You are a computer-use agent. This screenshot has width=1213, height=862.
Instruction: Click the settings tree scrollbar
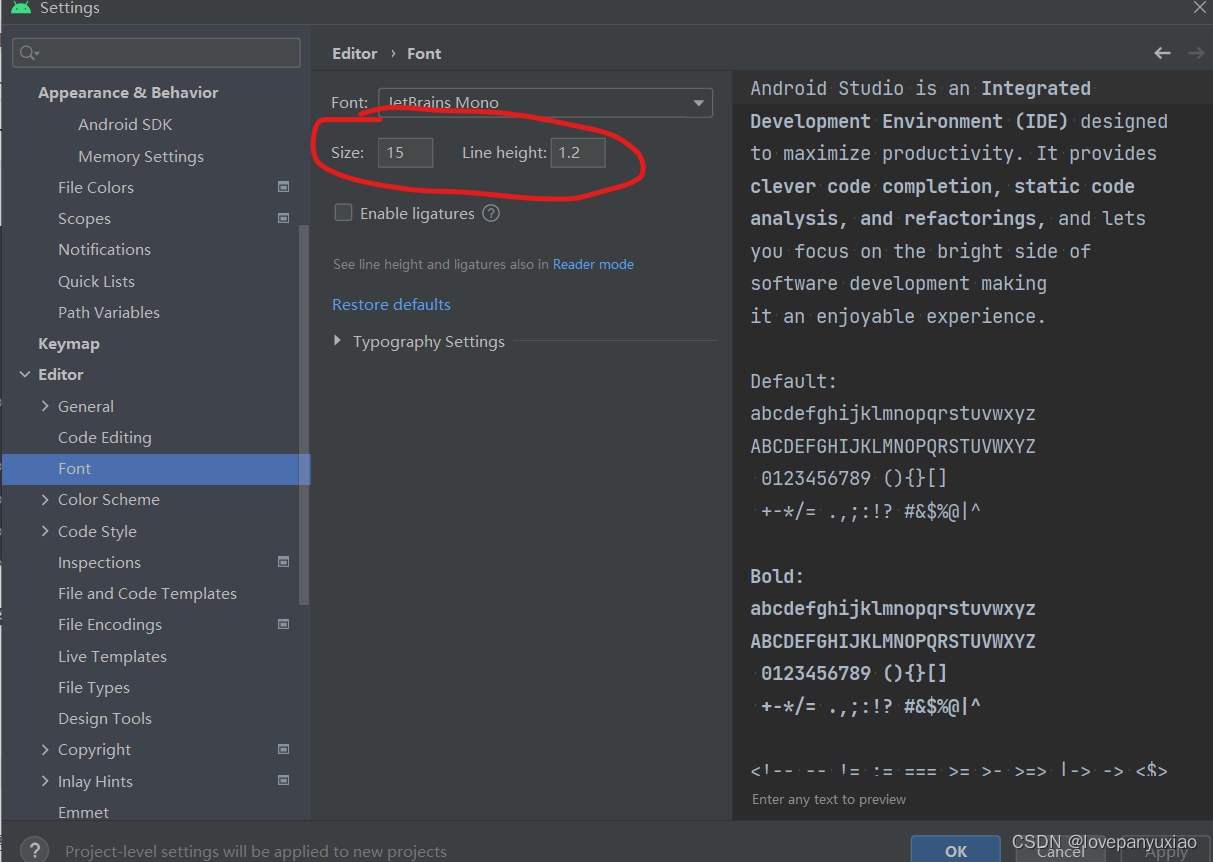point(304,414)
